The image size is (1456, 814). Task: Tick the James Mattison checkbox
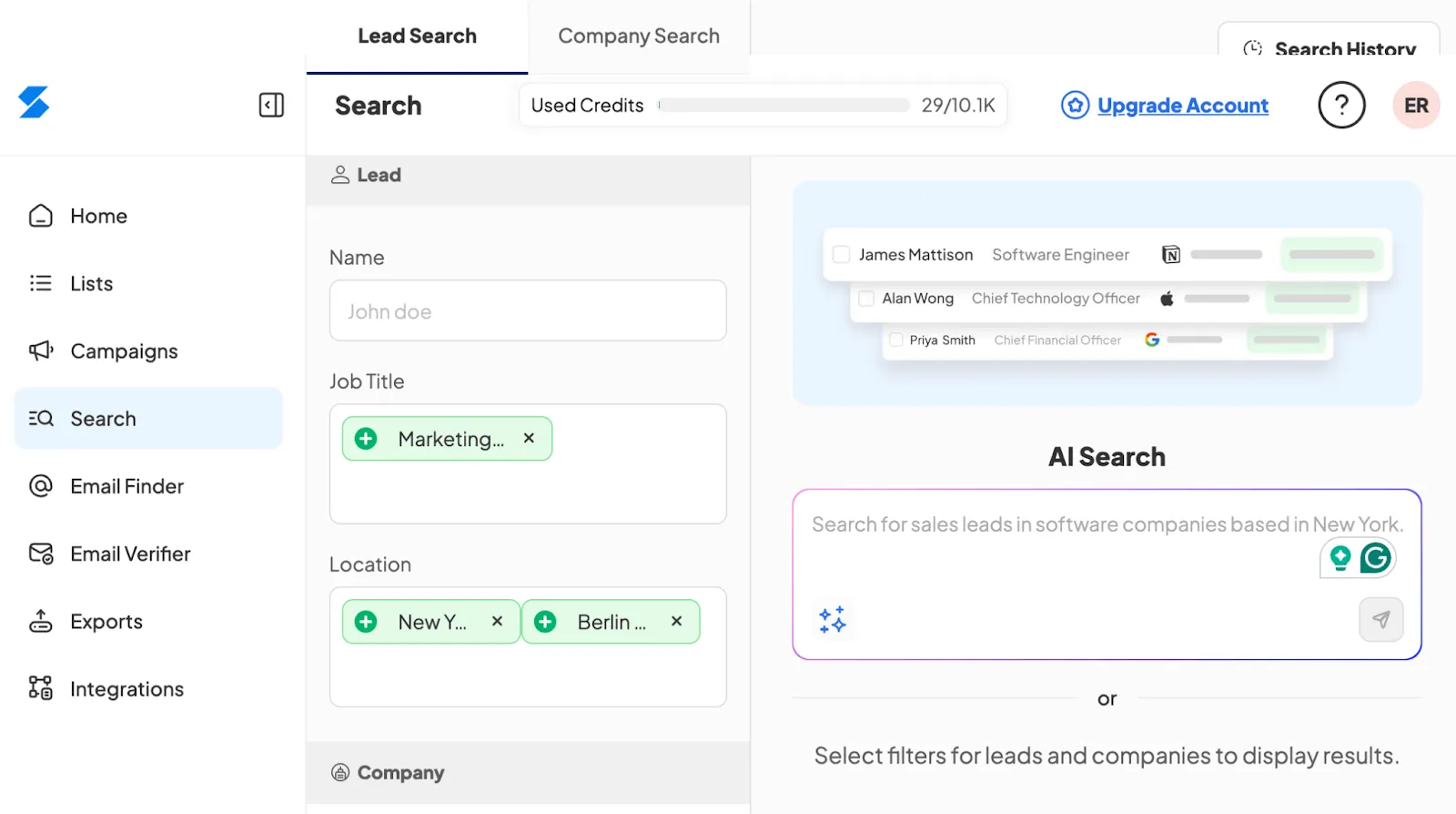[x=842, y=255]
